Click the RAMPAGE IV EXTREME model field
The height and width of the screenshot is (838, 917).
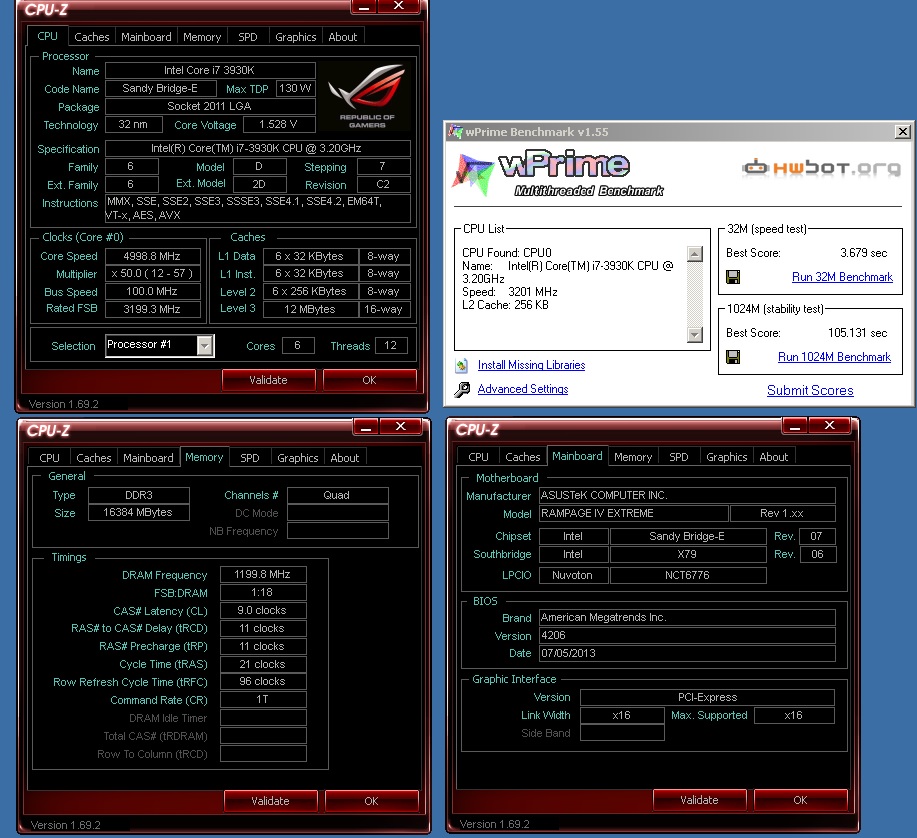(x=633, y=513)
